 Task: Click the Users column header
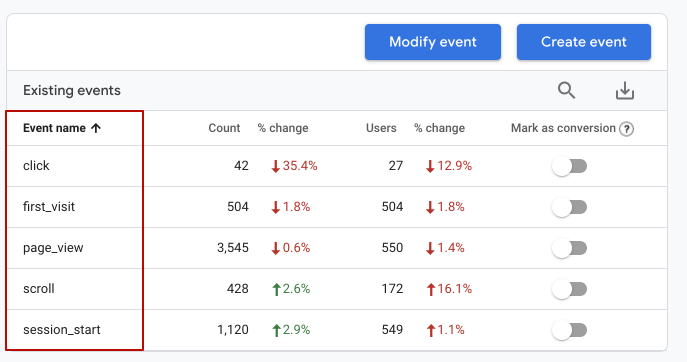pos(381,128)
